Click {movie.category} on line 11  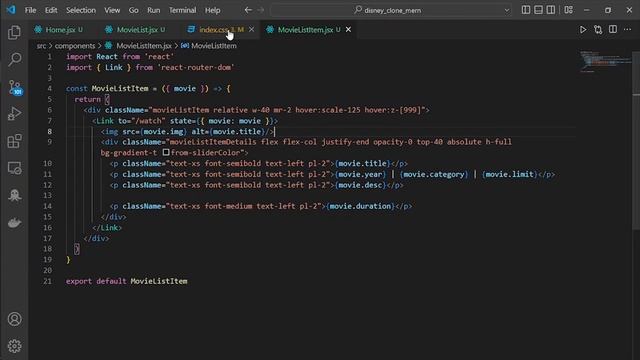pos(434,174)
